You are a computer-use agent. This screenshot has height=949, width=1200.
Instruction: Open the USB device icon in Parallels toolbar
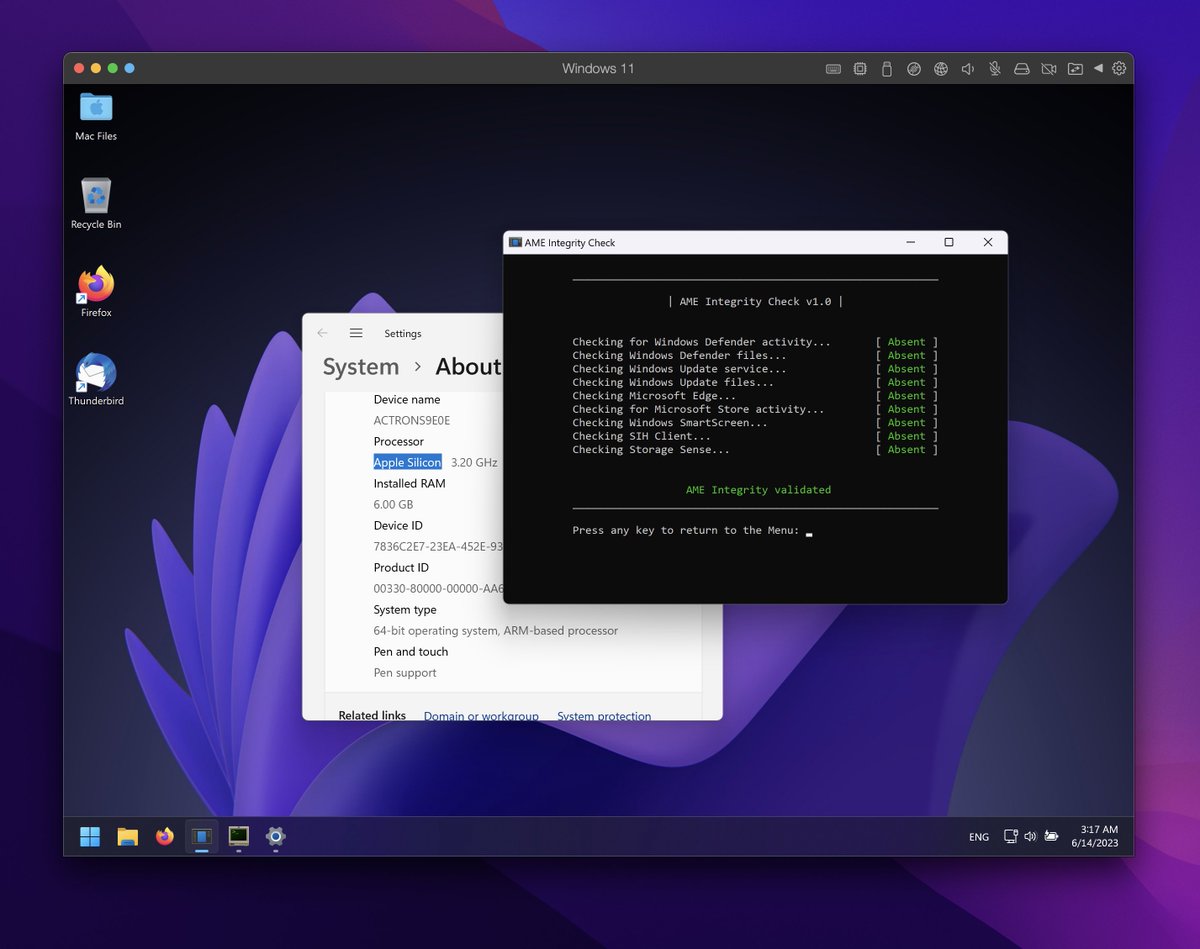(x=886, y=69)
